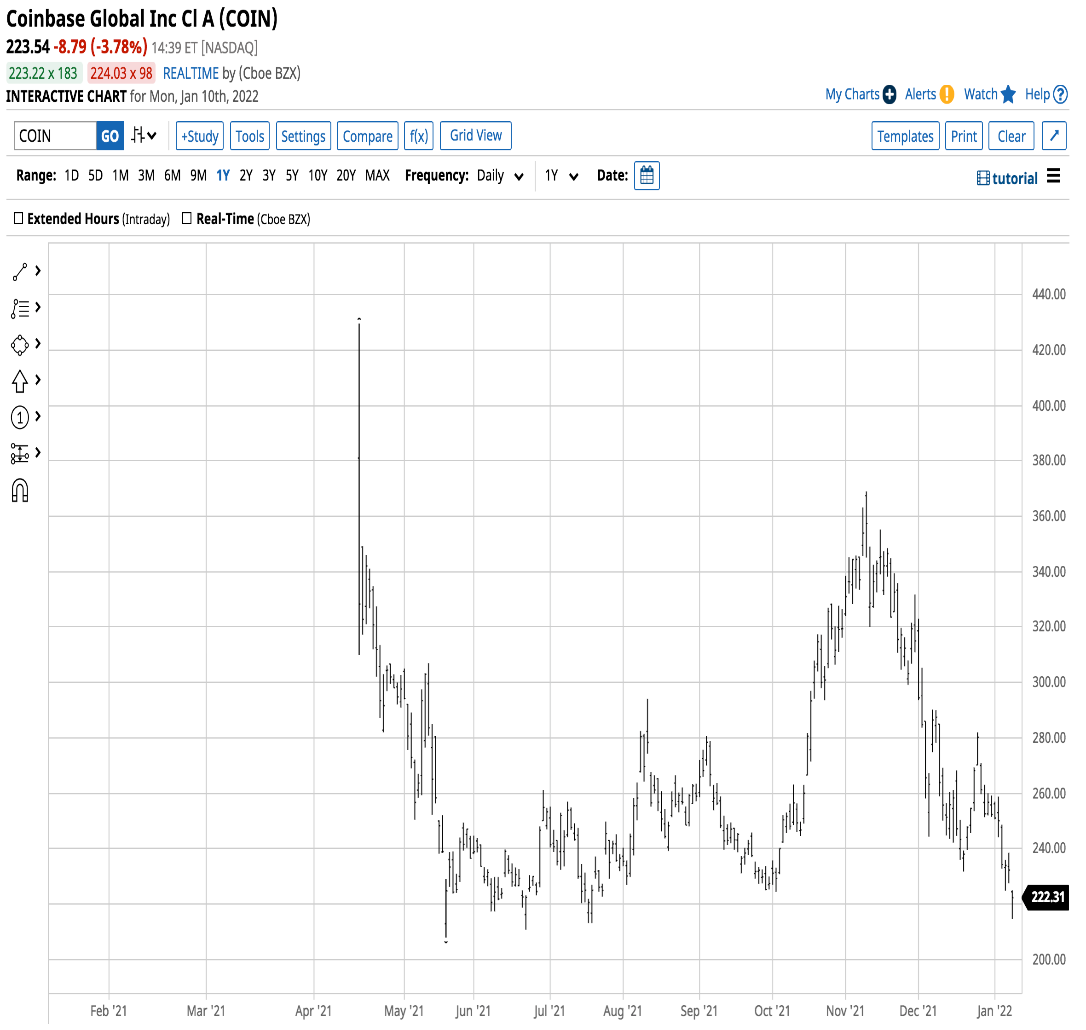The image size is (1086, 1030).
Task: Select the line drawing tool icon
Action: [x=19, y=272]
